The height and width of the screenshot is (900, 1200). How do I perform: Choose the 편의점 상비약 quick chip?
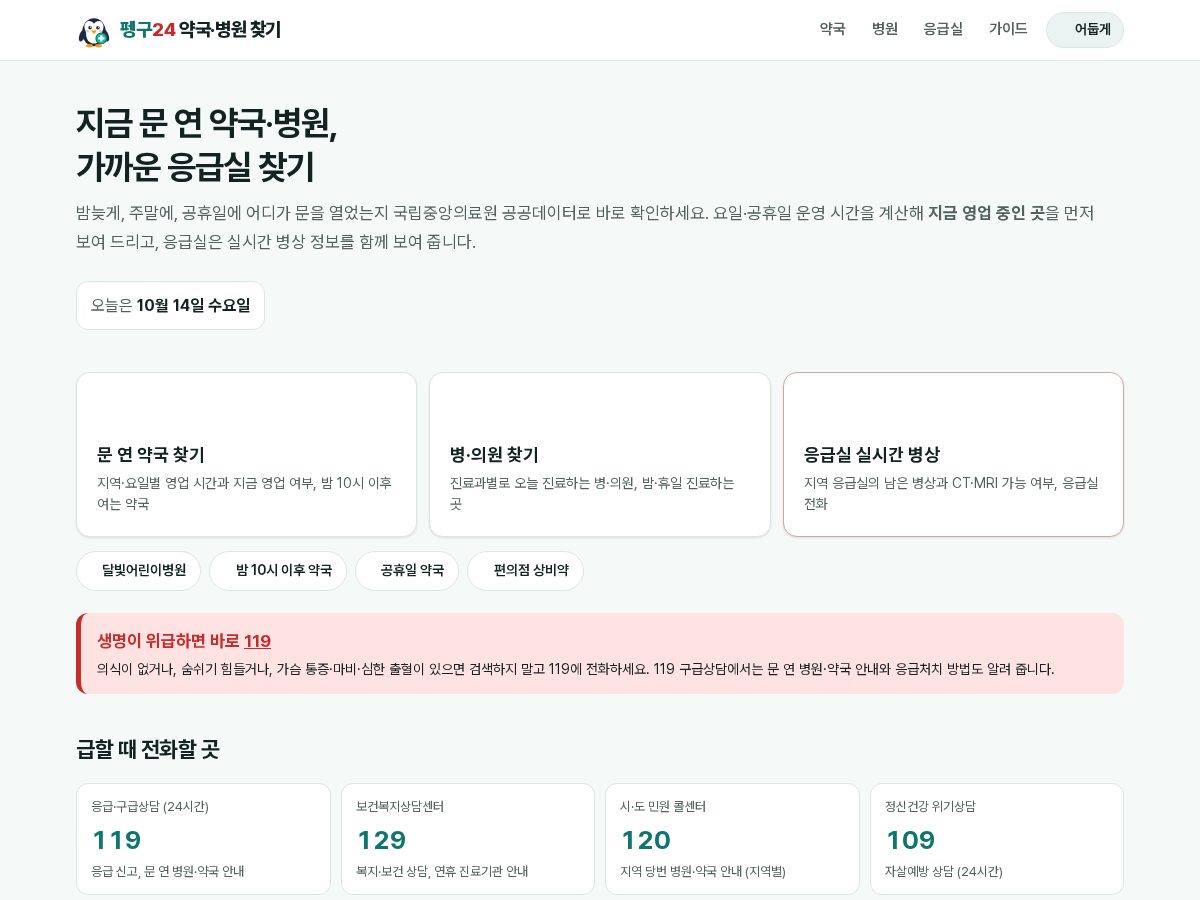click(525, 571)
